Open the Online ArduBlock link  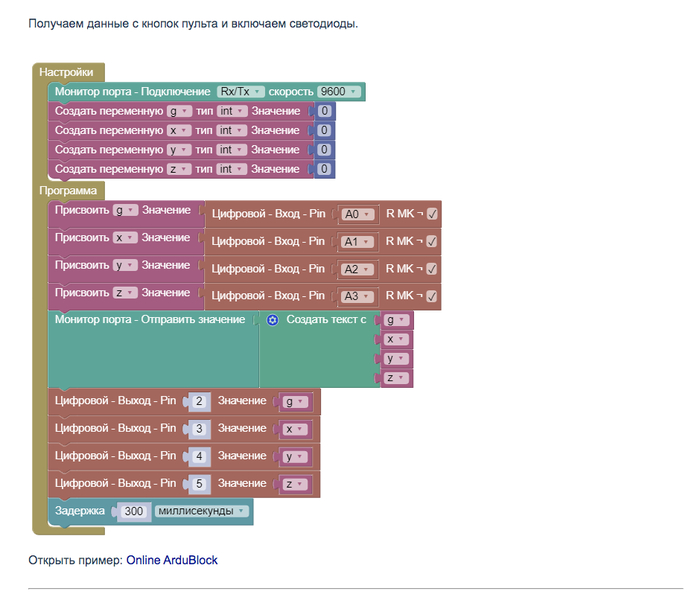[171, 560]
